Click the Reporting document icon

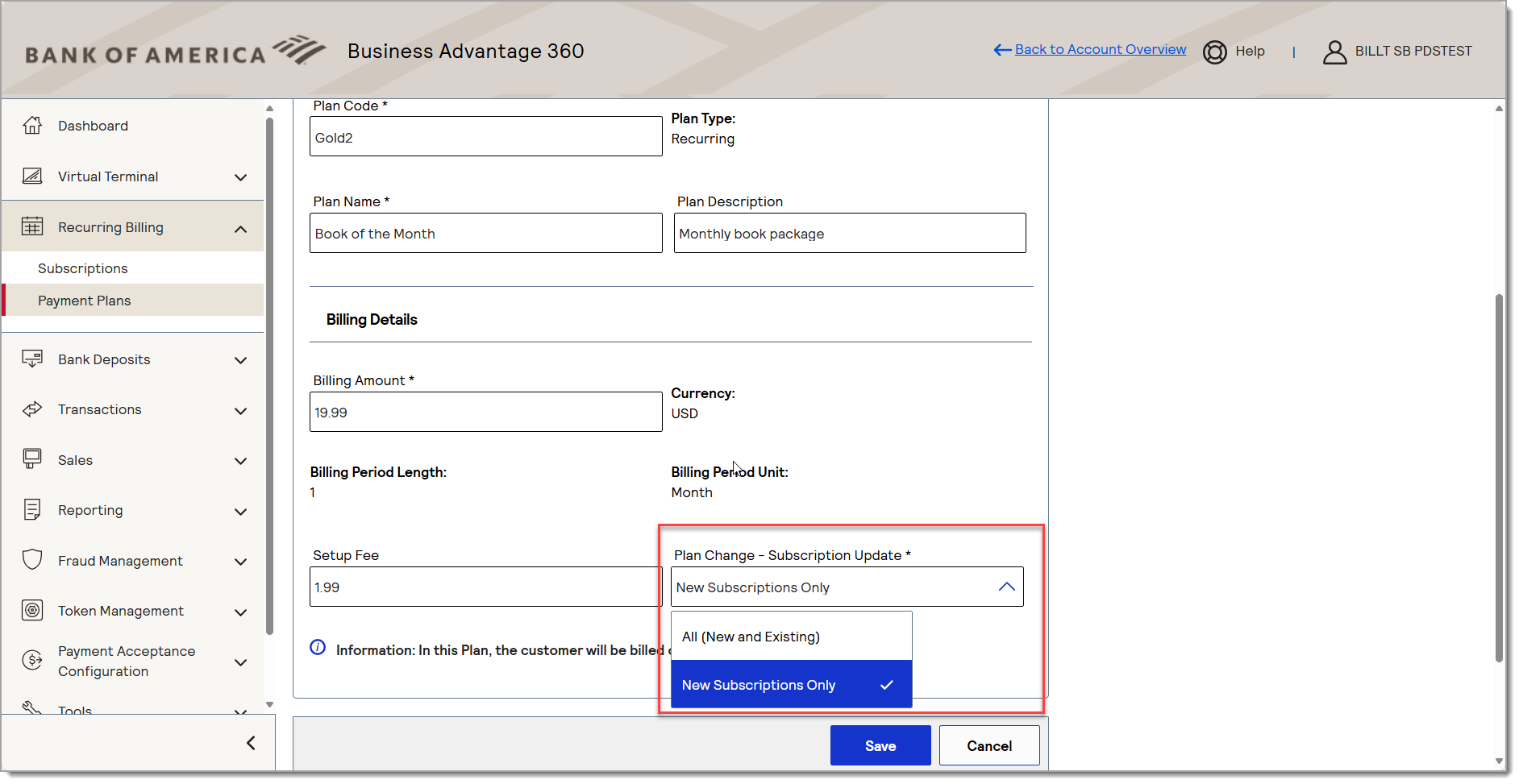(x=32, y=509)
